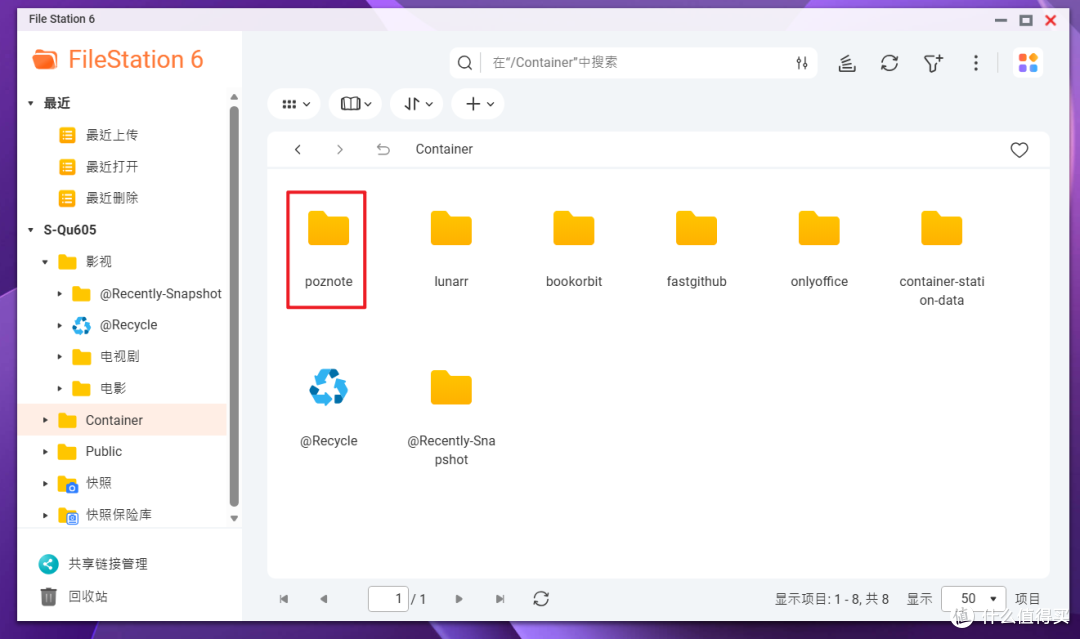This screenshot has height=639, width=1080.
Task: Collapse the 最近 section
Action: 30,103
